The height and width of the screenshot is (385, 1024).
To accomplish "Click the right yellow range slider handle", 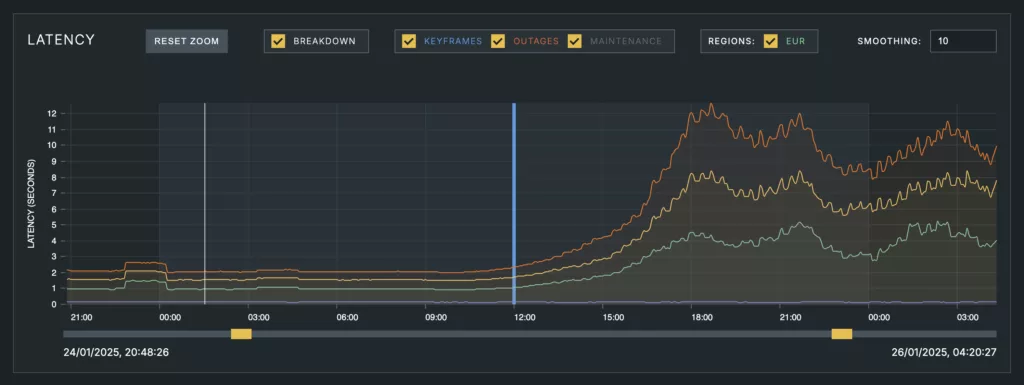I will click(x=842, y=334).
